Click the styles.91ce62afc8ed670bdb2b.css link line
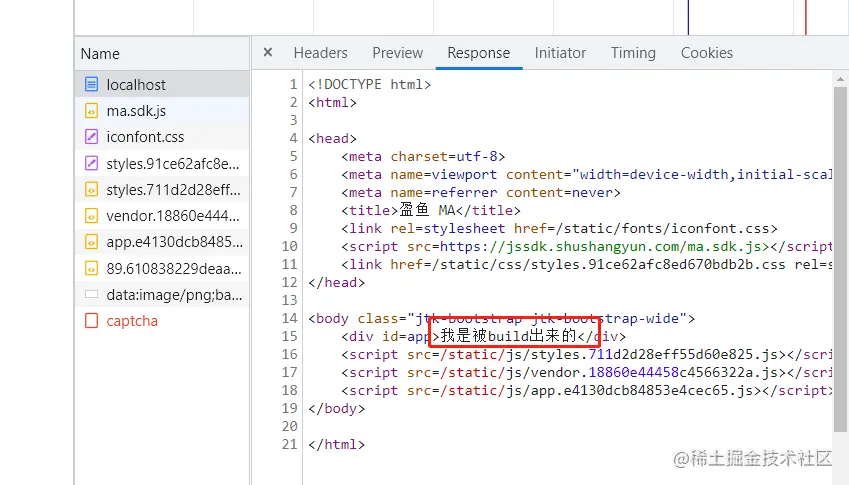 [586, 264]
